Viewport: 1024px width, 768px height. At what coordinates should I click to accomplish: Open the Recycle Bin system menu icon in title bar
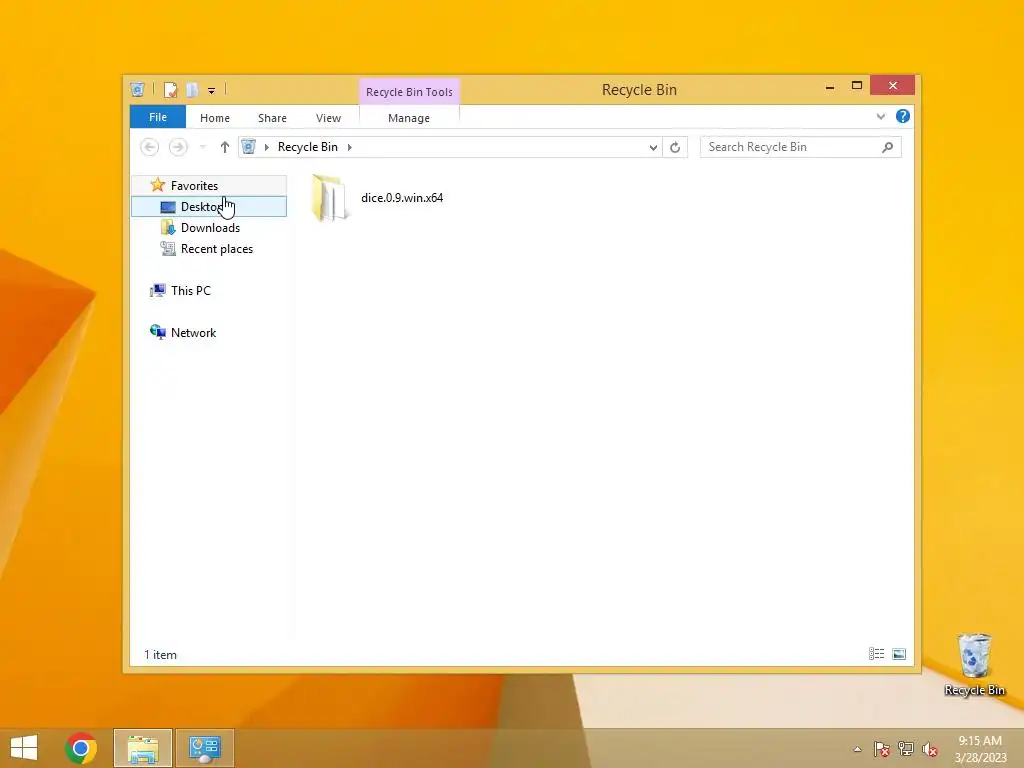tap(137, 89)
